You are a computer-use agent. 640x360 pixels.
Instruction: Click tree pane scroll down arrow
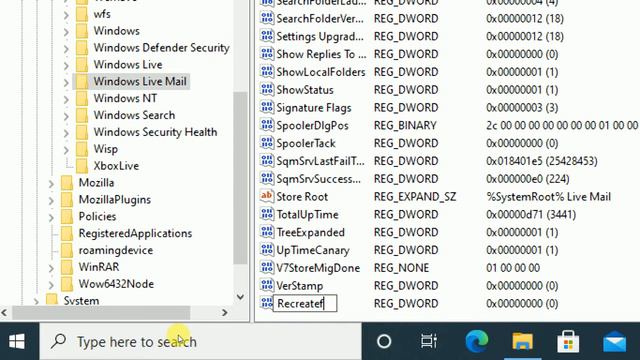[x=240, y=297]
